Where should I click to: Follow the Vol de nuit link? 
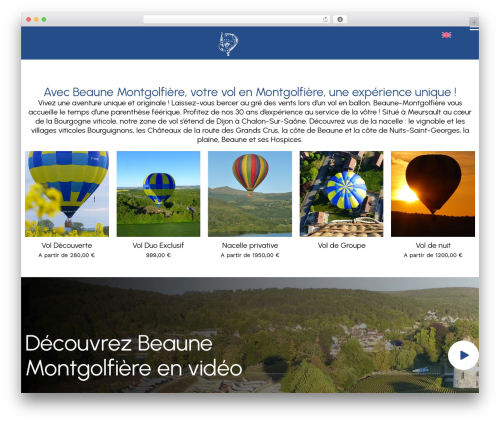(433, 245)
